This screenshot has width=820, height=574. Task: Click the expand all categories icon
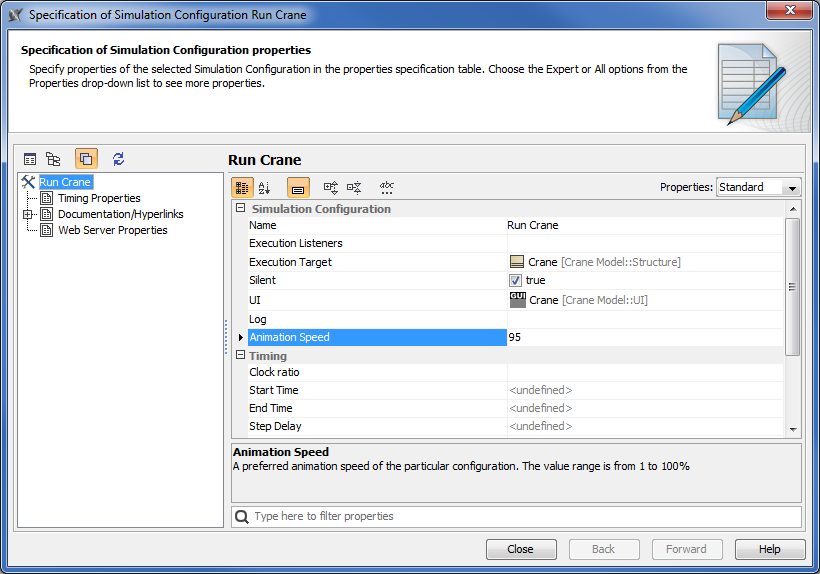[331, 188]
